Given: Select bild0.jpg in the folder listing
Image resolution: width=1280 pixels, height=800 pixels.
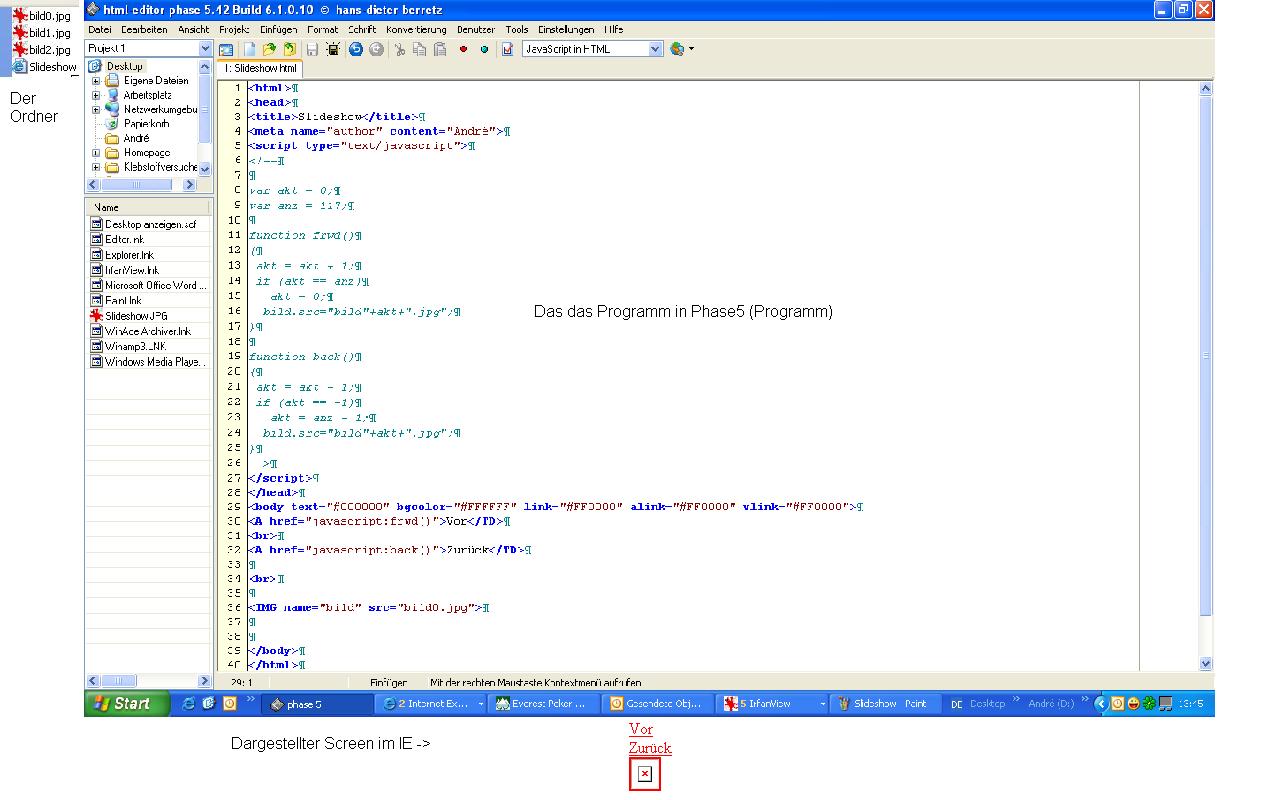Looking at the screenshot, I should pos(42,16).
